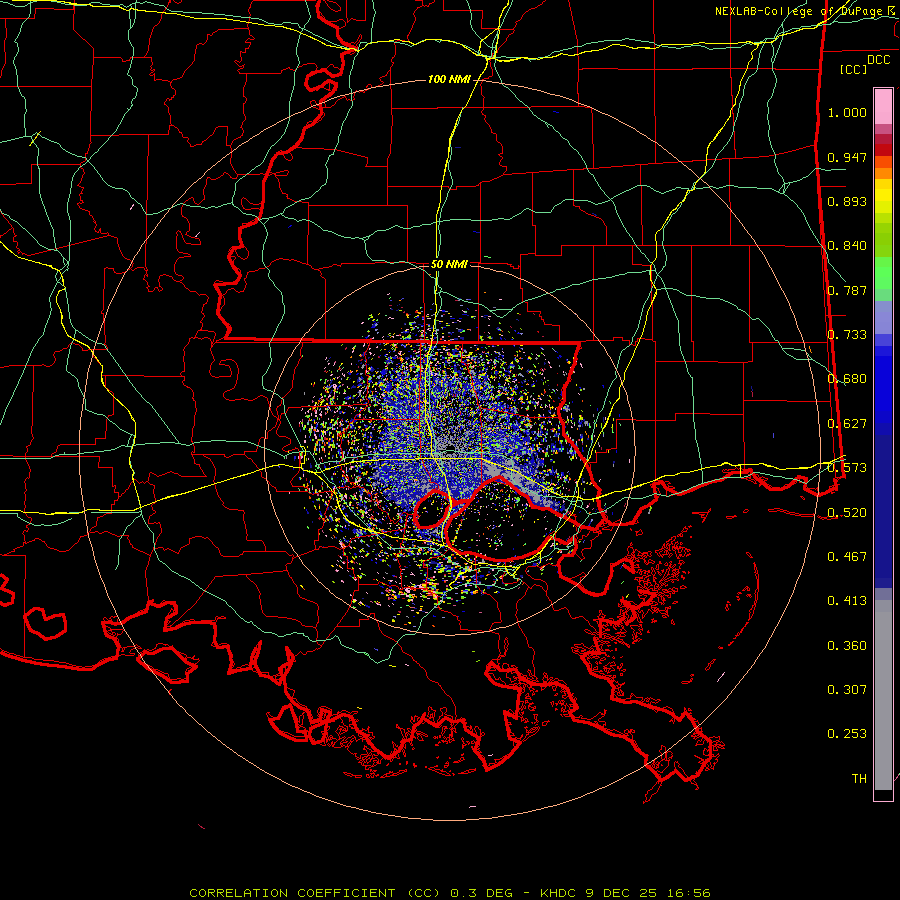Click the 0.573 legend value
The width and height of the screenshot is (900, 900).
click(847, 468)
